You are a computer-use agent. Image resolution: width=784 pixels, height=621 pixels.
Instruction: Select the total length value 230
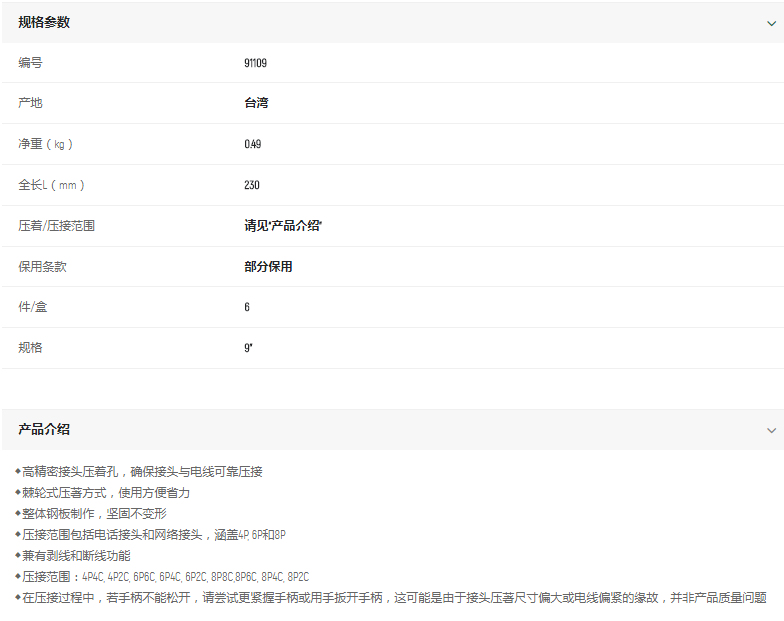252,185
